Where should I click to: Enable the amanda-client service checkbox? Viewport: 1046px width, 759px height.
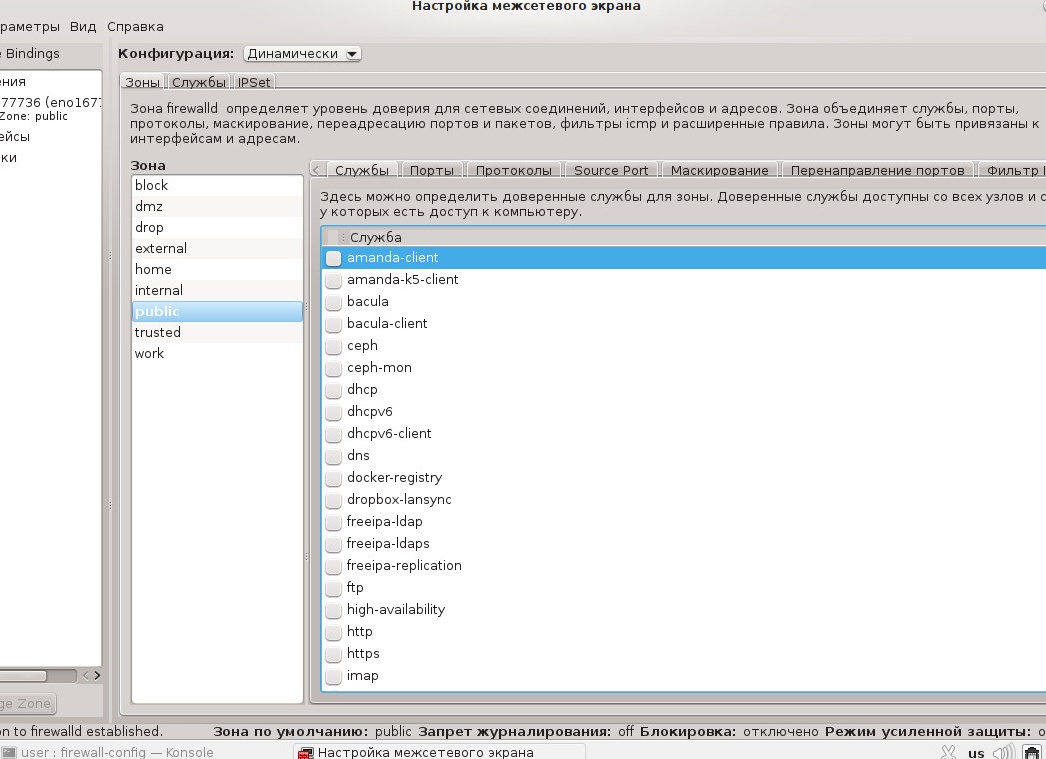(334, 258)
